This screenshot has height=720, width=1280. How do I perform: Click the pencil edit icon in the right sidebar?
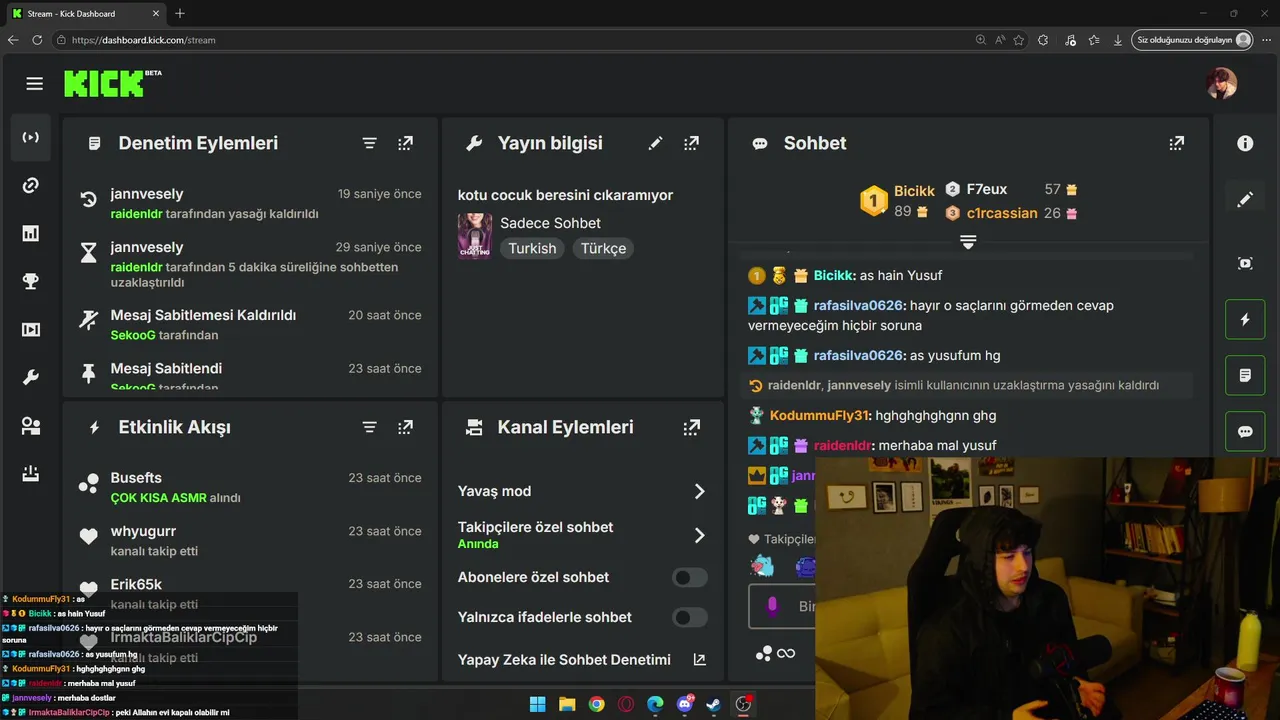coord(1245,199)
